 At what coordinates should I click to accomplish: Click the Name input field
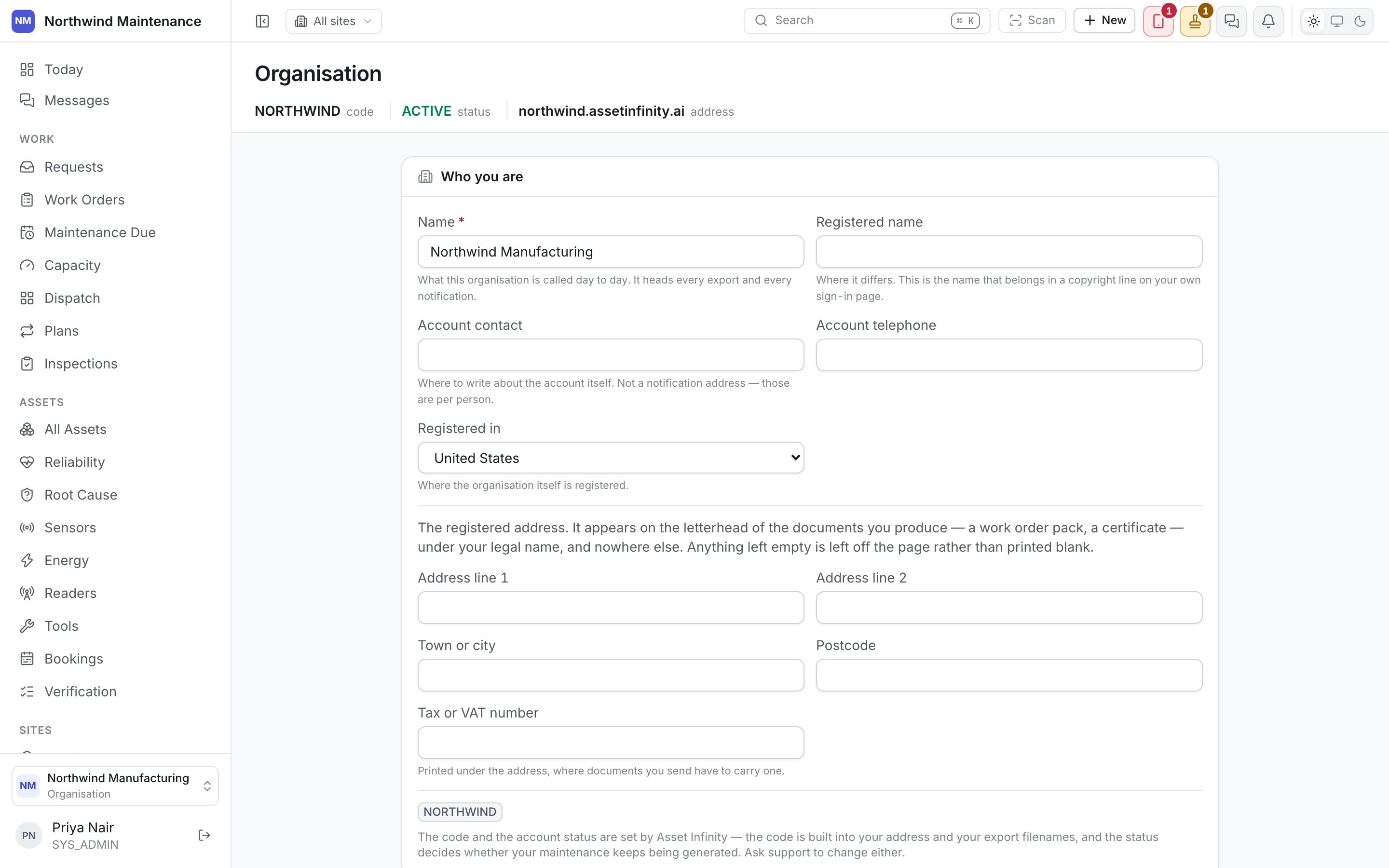(x=611, y=251)
